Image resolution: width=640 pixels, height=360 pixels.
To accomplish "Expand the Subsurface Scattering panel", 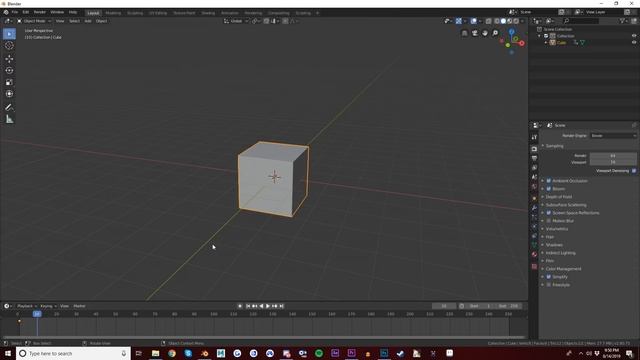I will 565,205.
